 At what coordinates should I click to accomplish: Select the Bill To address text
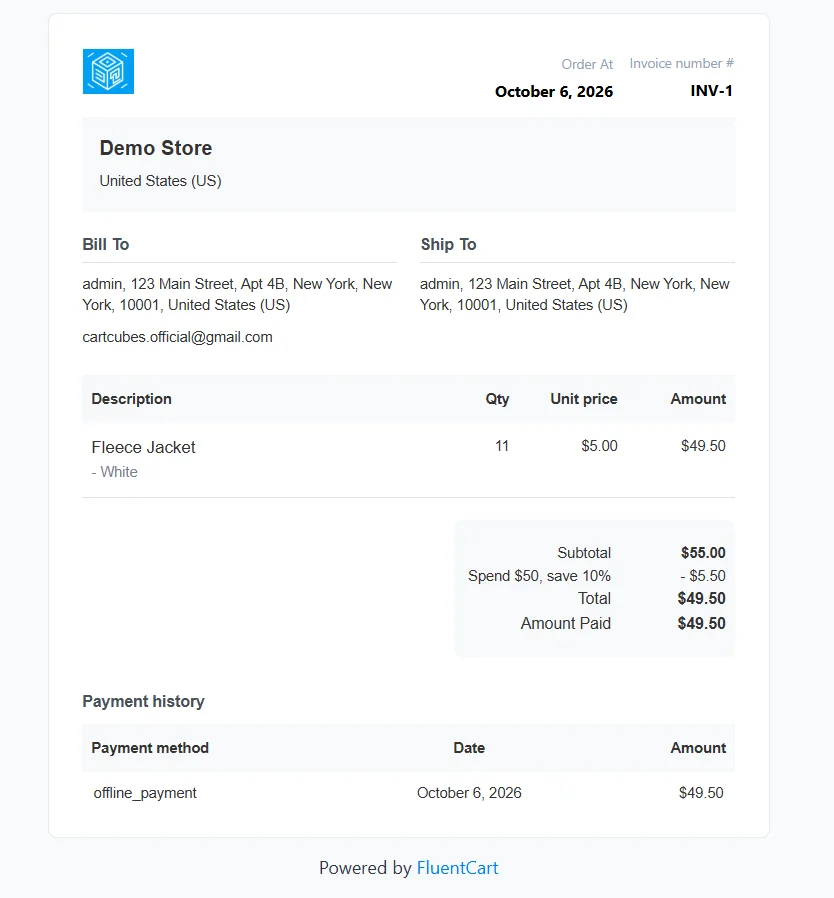click(237, 294)
